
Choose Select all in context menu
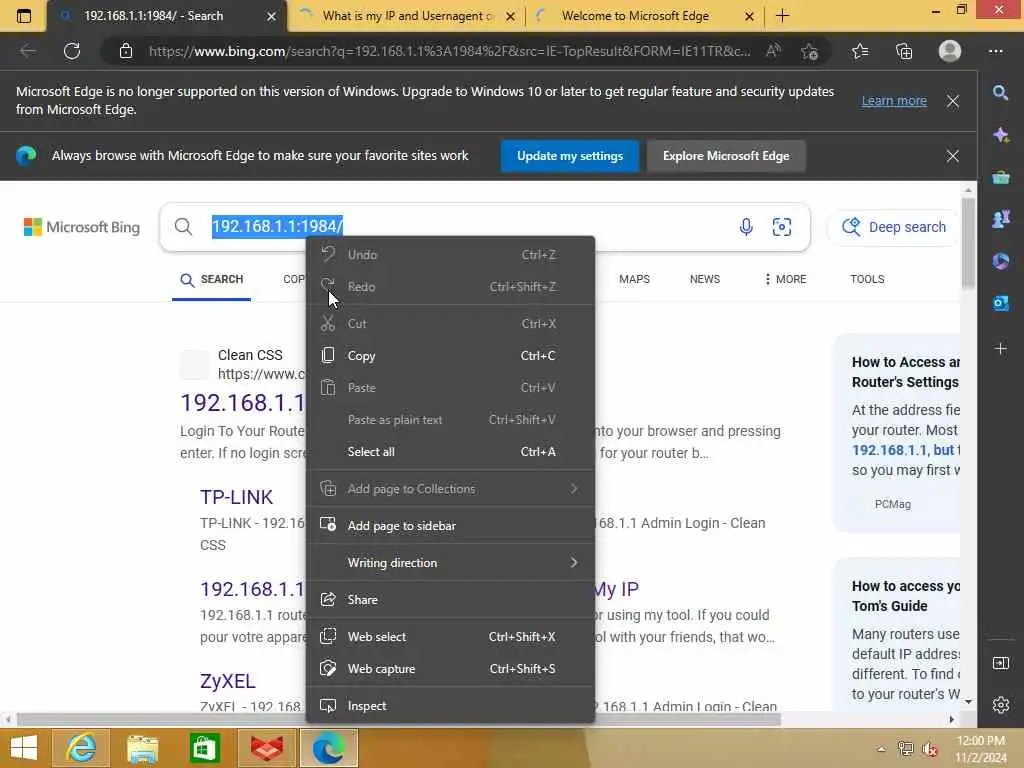[x=451, y=451]
